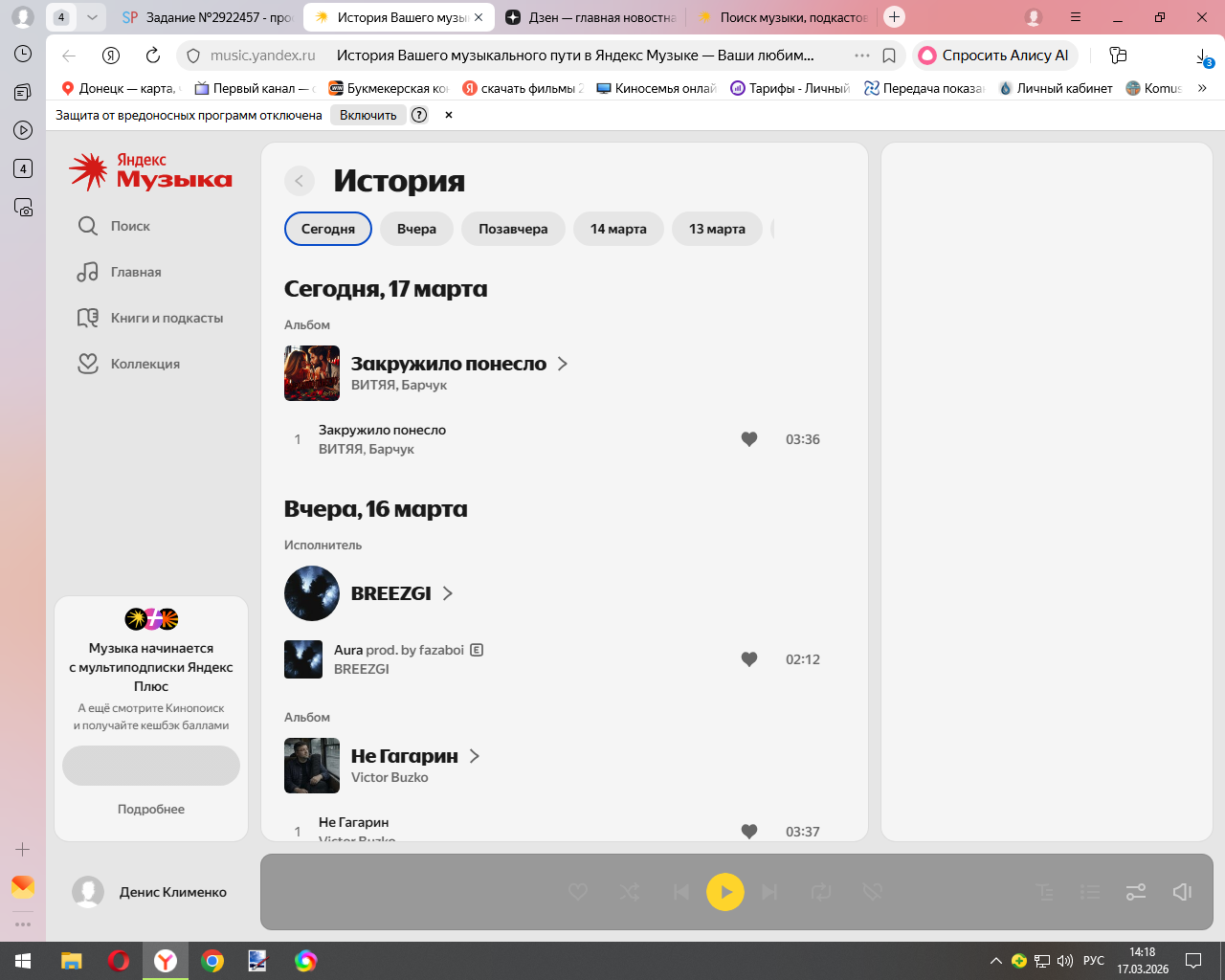
Task: Toggle shuffle in the player bar
Action: click(630, 892)
